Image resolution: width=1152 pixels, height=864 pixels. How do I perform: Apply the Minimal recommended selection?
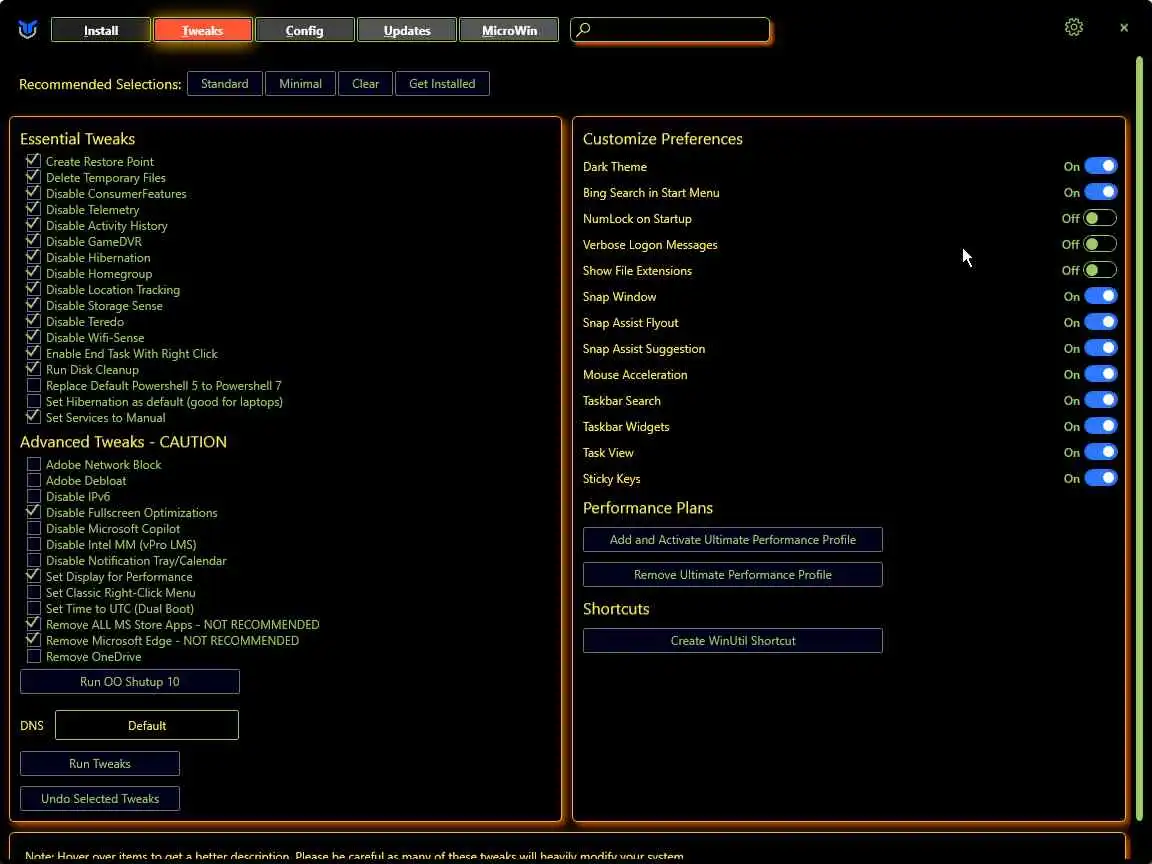tap(300, 84)
